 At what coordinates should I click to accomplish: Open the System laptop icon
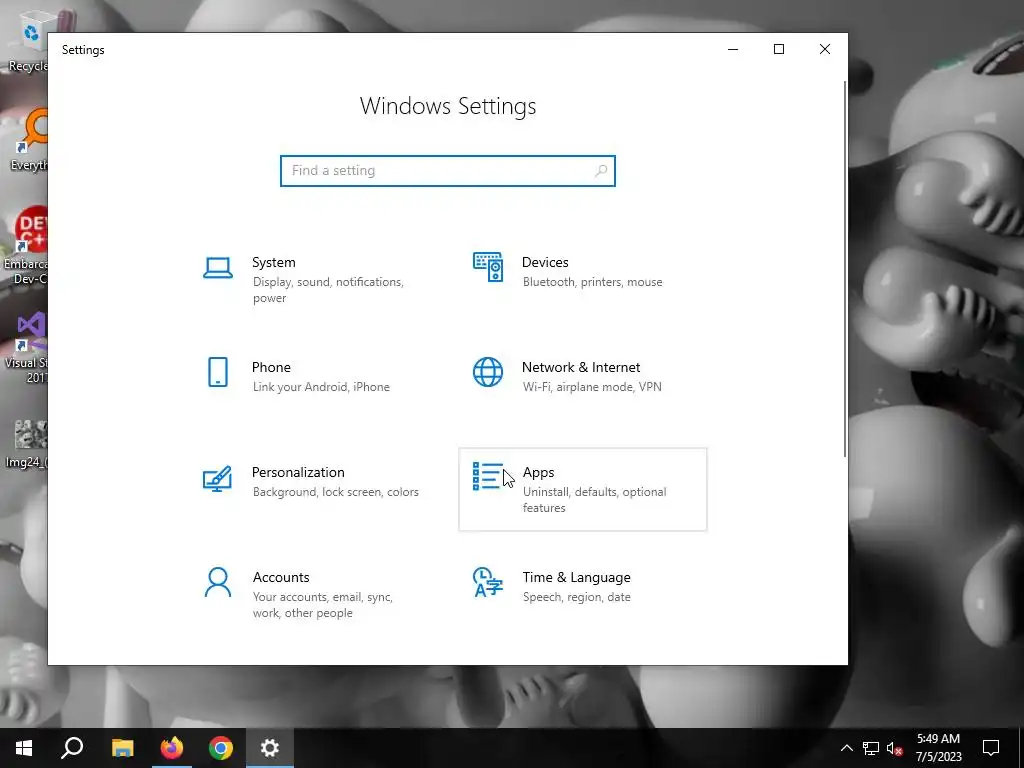(x=217, y=268)
